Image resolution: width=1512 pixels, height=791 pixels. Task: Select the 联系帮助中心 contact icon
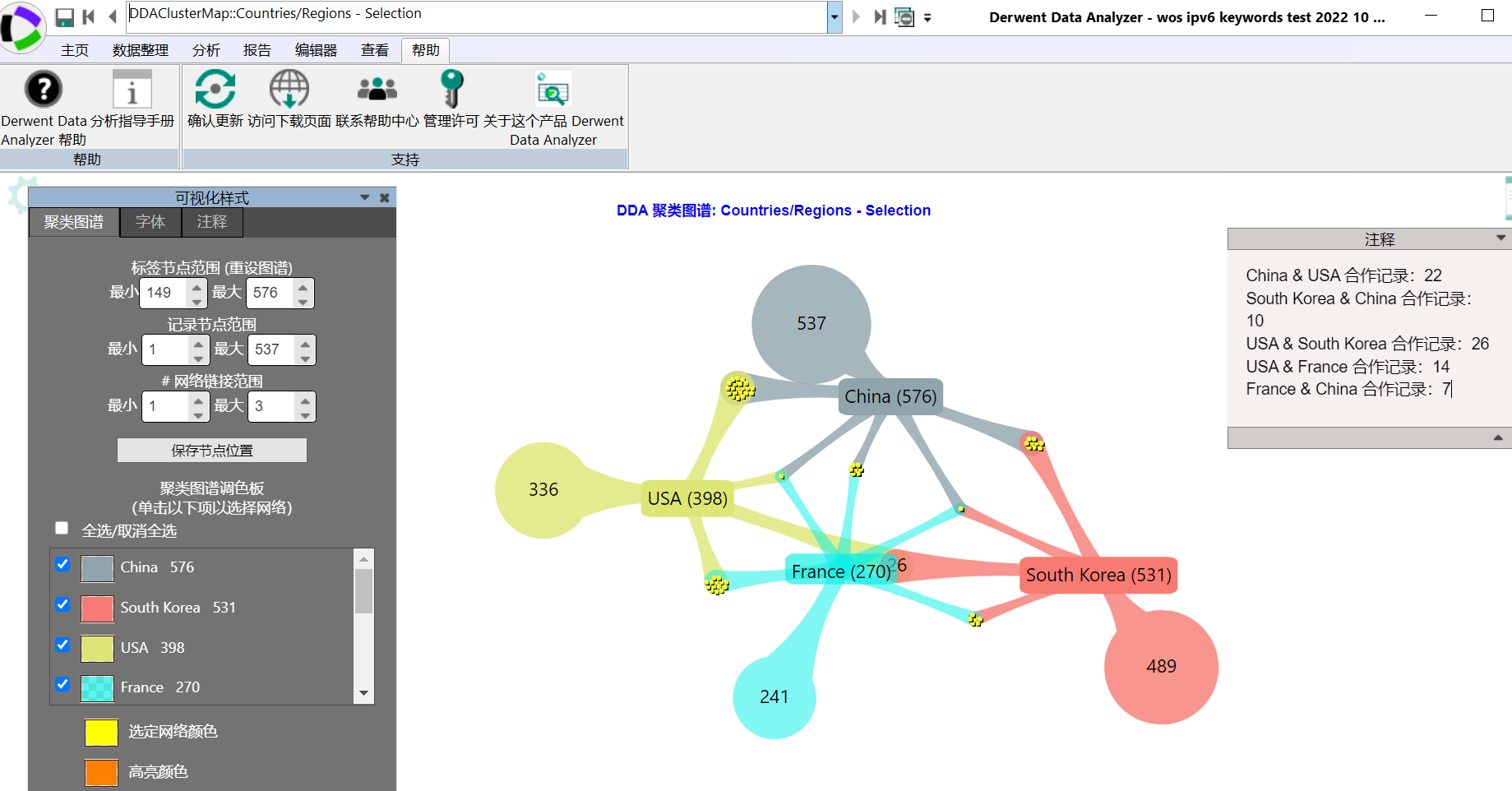click(376, 89)
